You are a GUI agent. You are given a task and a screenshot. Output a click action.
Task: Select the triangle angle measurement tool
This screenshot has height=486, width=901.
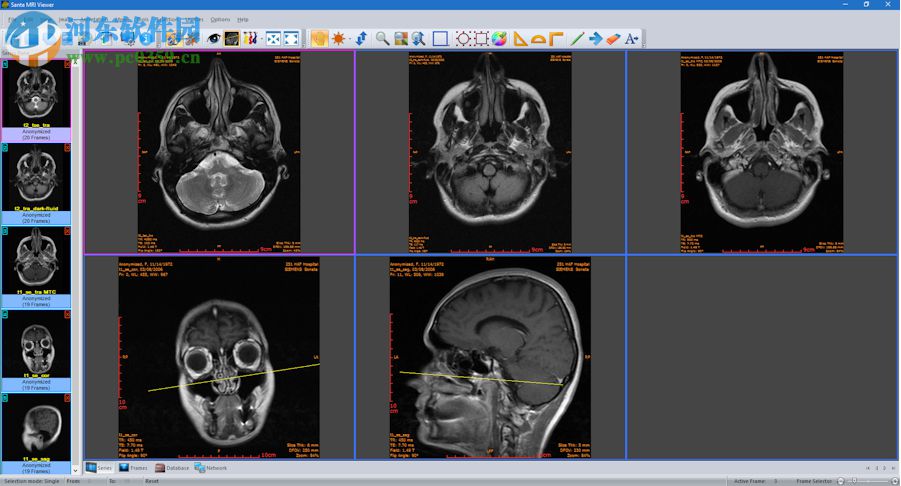coord(520,38)
